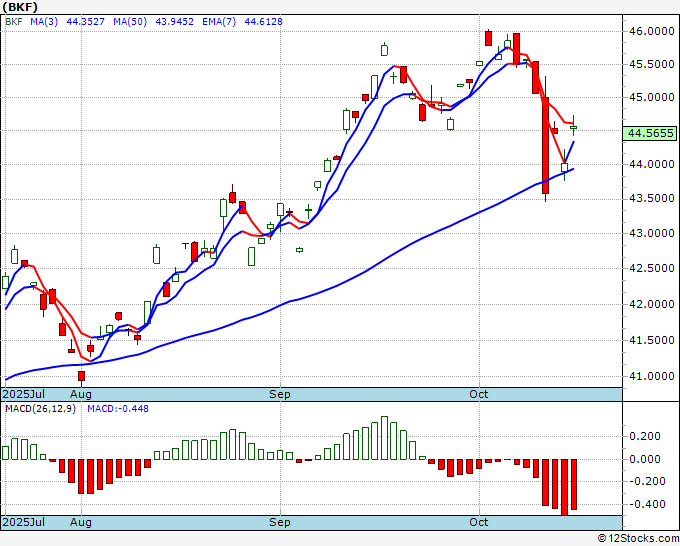Click the 45.0000 price axis label
Screen dimensions: 680x546
652,97
